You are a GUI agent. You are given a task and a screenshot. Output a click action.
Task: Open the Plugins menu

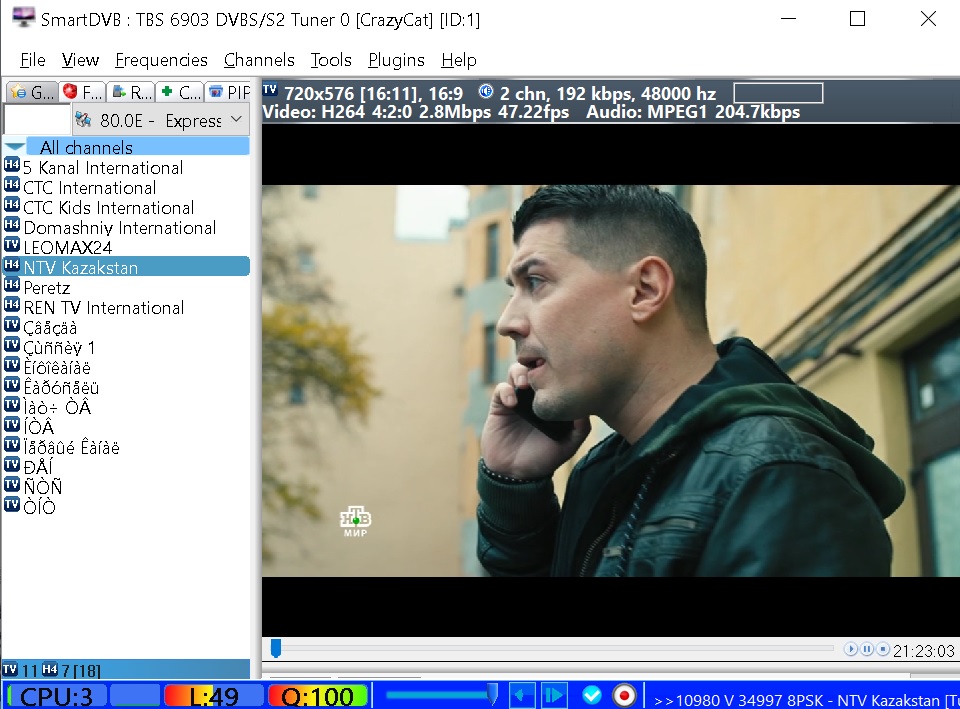tap(396, 60)
